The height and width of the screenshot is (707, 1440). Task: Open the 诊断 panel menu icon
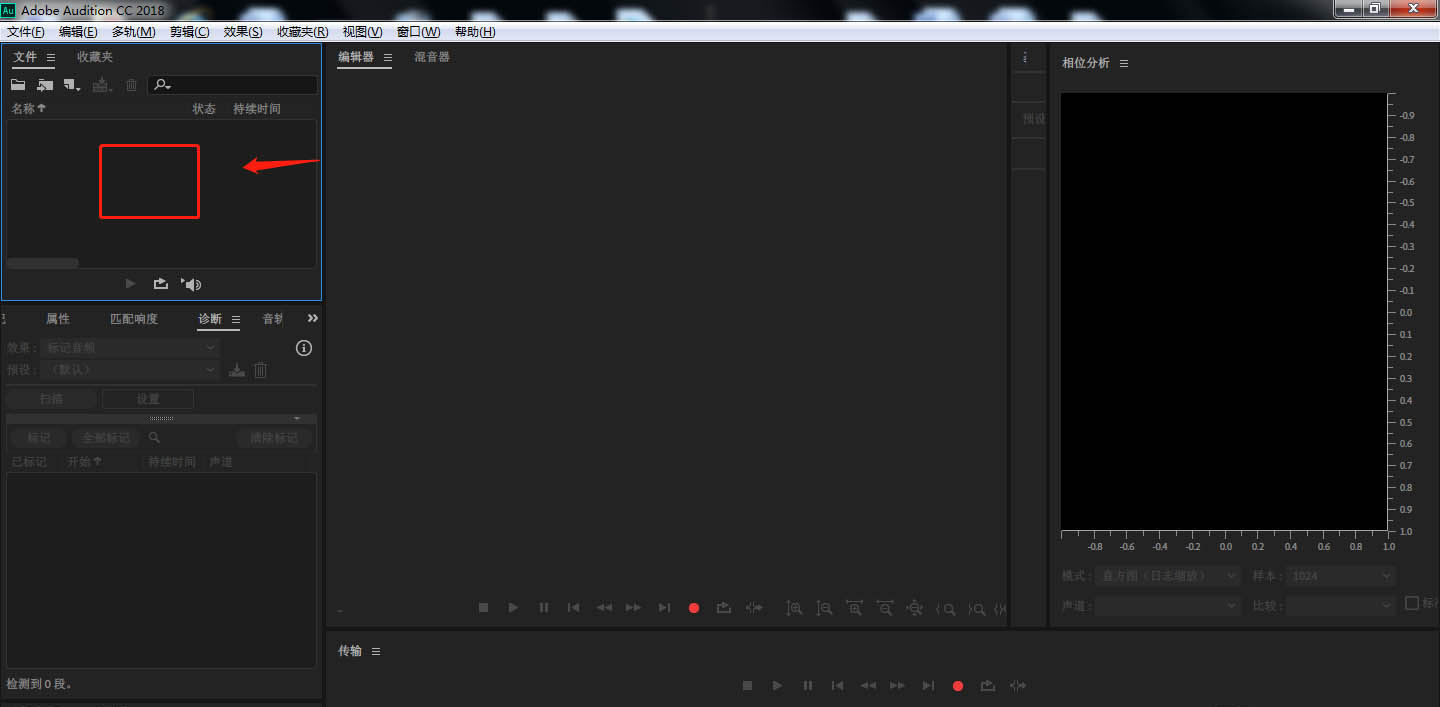[x=236, y=320]
